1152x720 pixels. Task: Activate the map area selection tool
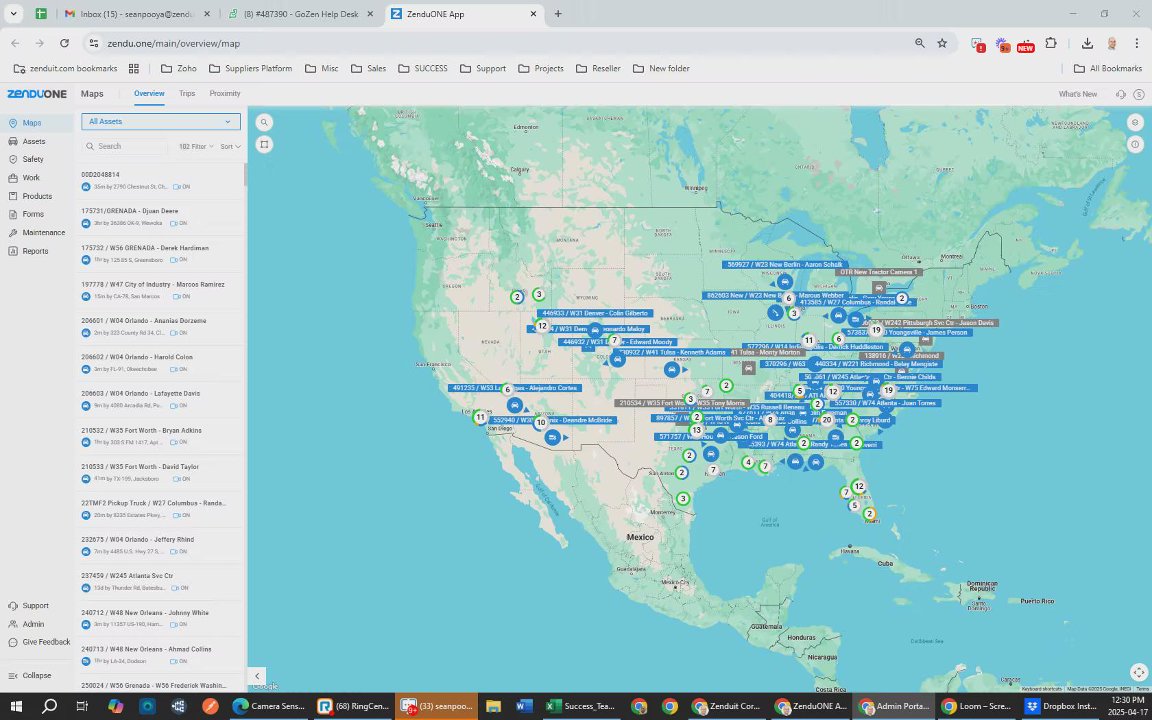(264, 145)
